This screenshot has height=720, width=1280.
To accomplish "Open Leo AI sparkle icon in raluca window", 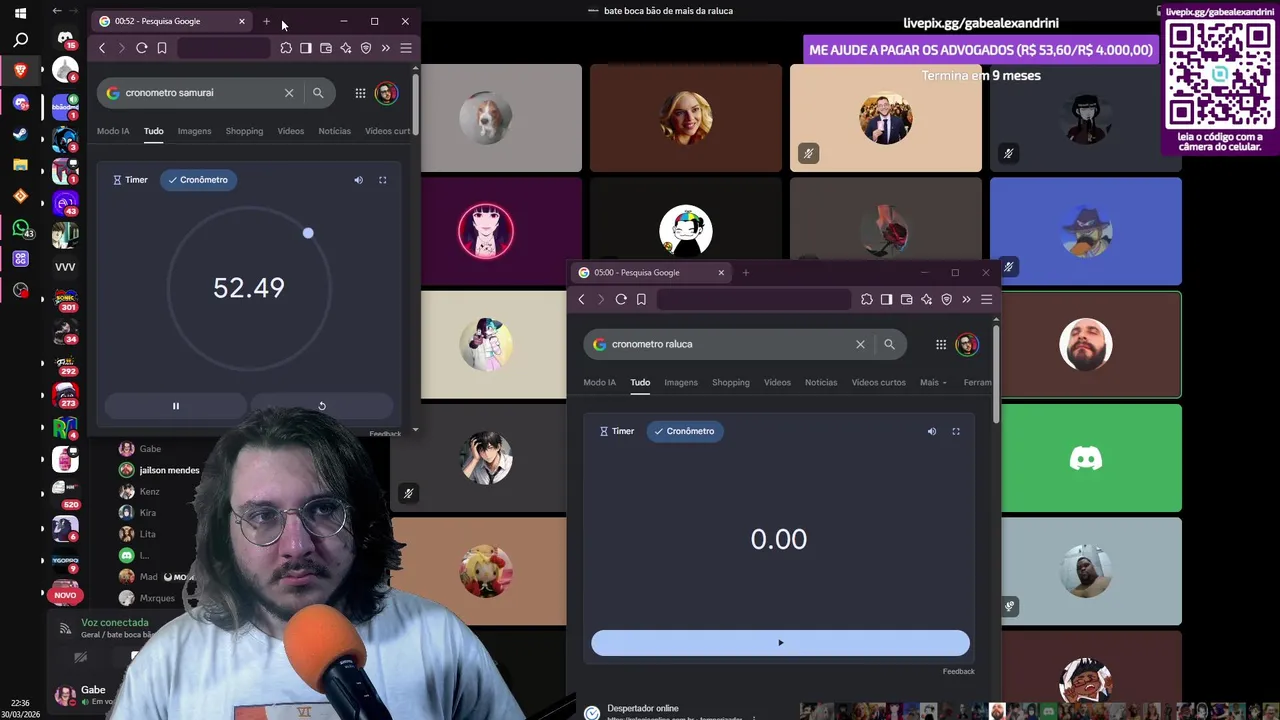I will (926, 299).
